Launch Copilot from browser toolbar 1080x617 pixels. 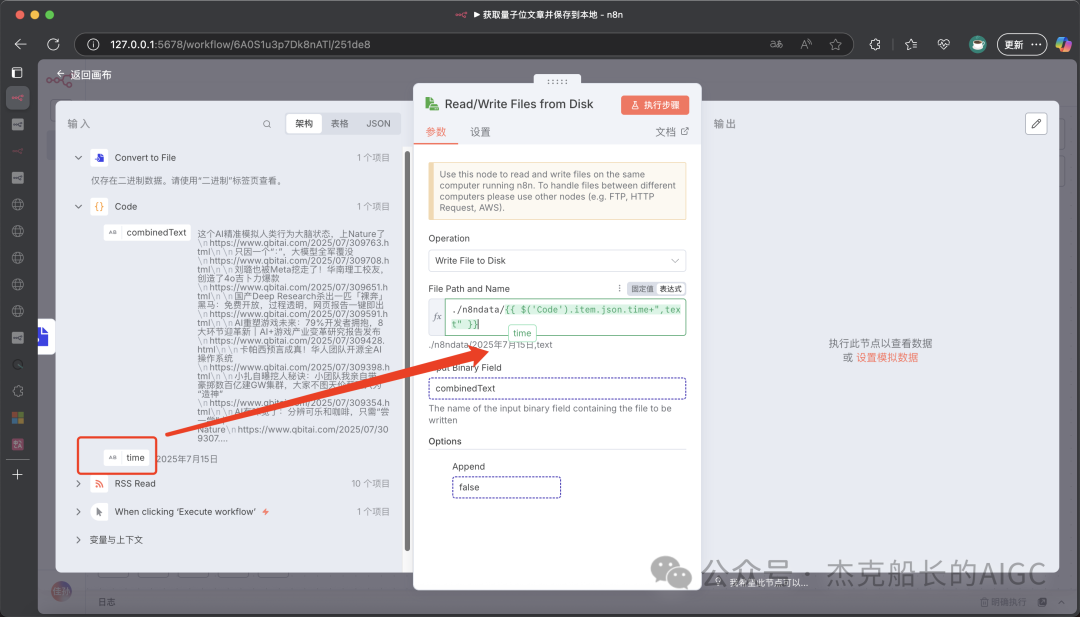(x=1063, y=44)
